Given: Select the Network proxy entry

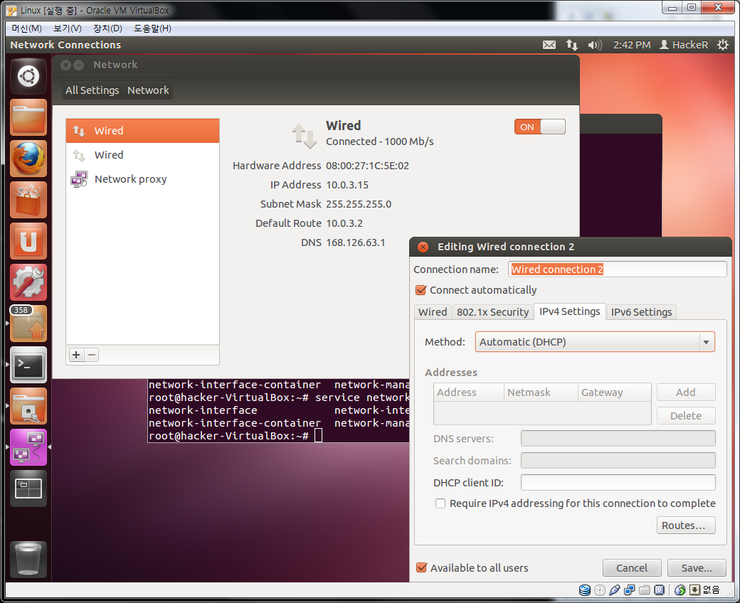Looking at the screenshot, I should 143,179.
